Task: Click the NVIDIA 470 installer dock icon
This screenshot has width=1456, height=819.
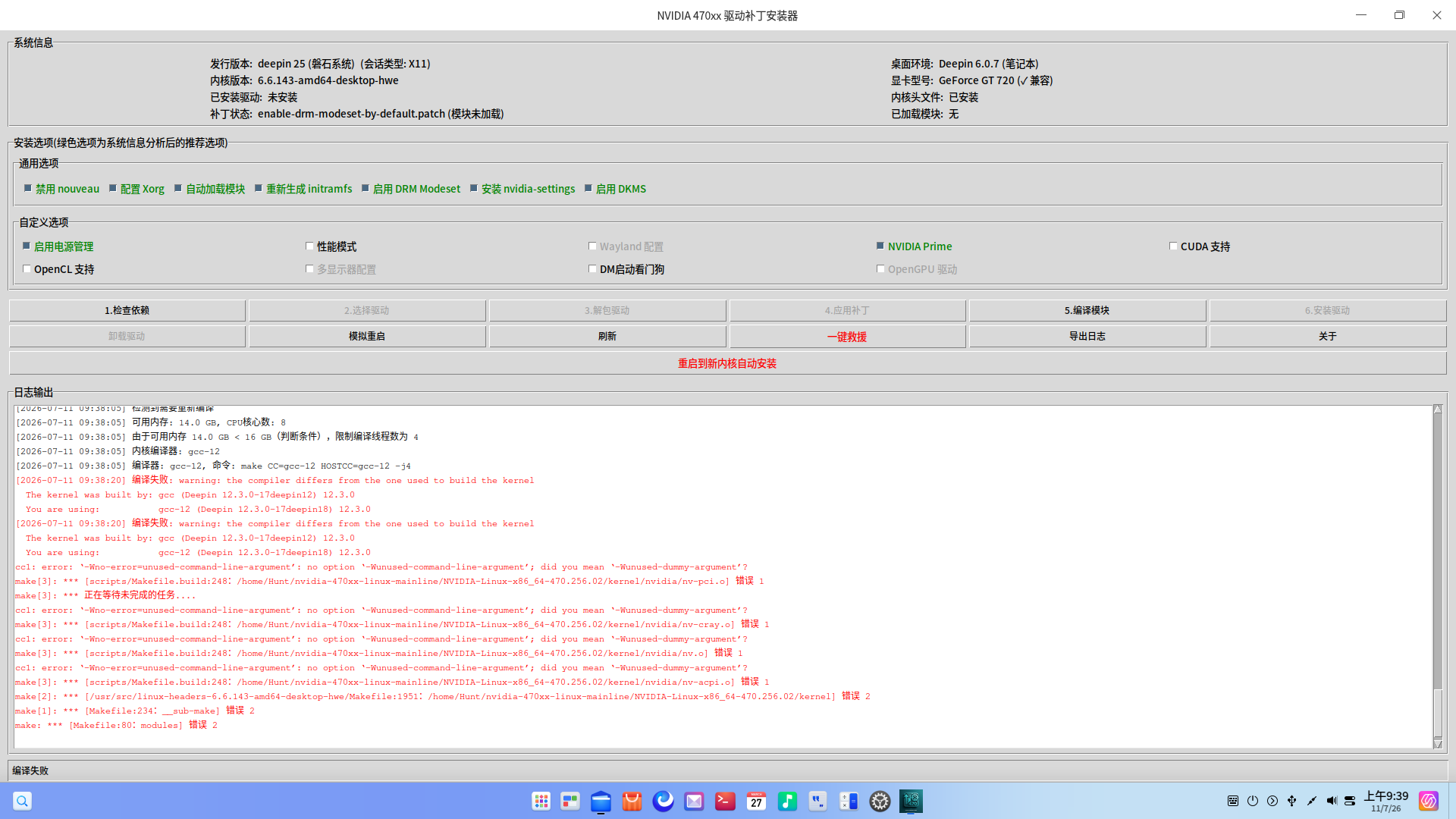Action: point(911,801)
